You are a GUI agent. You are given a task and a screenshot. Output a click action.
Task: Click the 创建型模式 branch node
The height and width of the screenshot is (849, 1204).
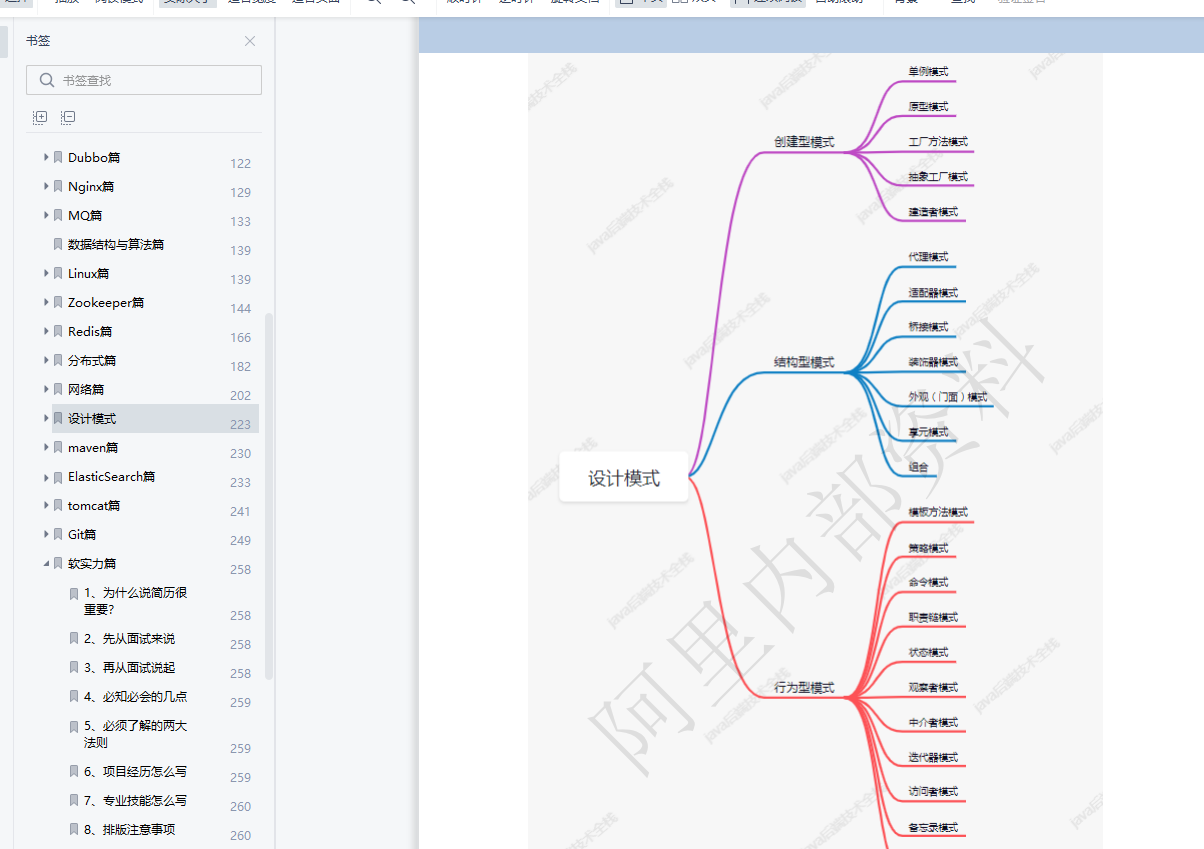[804, 142]
